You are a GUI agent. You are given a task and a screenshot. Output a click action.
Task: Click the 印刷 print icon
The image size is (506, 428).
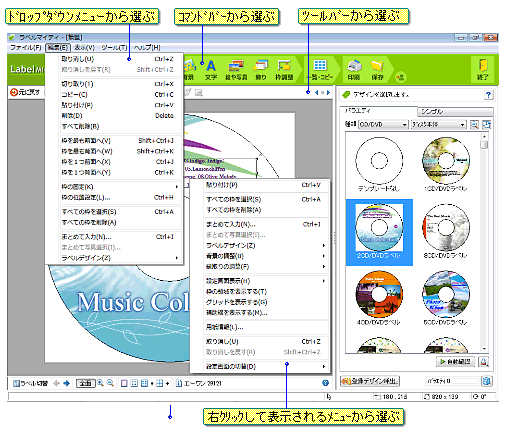pyautogui.click(x=354, y=70)
